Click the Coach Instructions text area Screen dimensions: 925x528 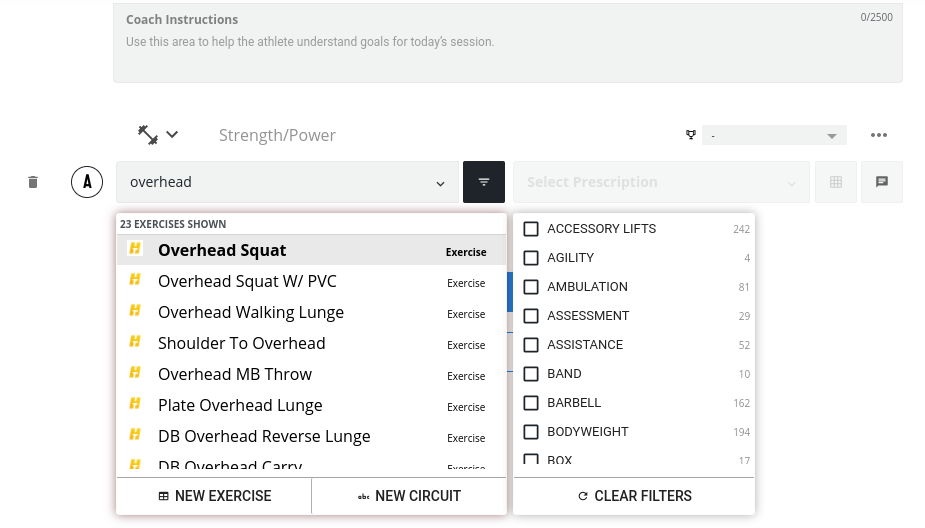point(507,48)
